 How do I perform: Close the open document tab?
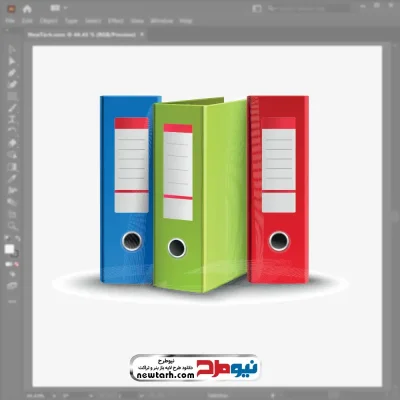click(142, 34)
